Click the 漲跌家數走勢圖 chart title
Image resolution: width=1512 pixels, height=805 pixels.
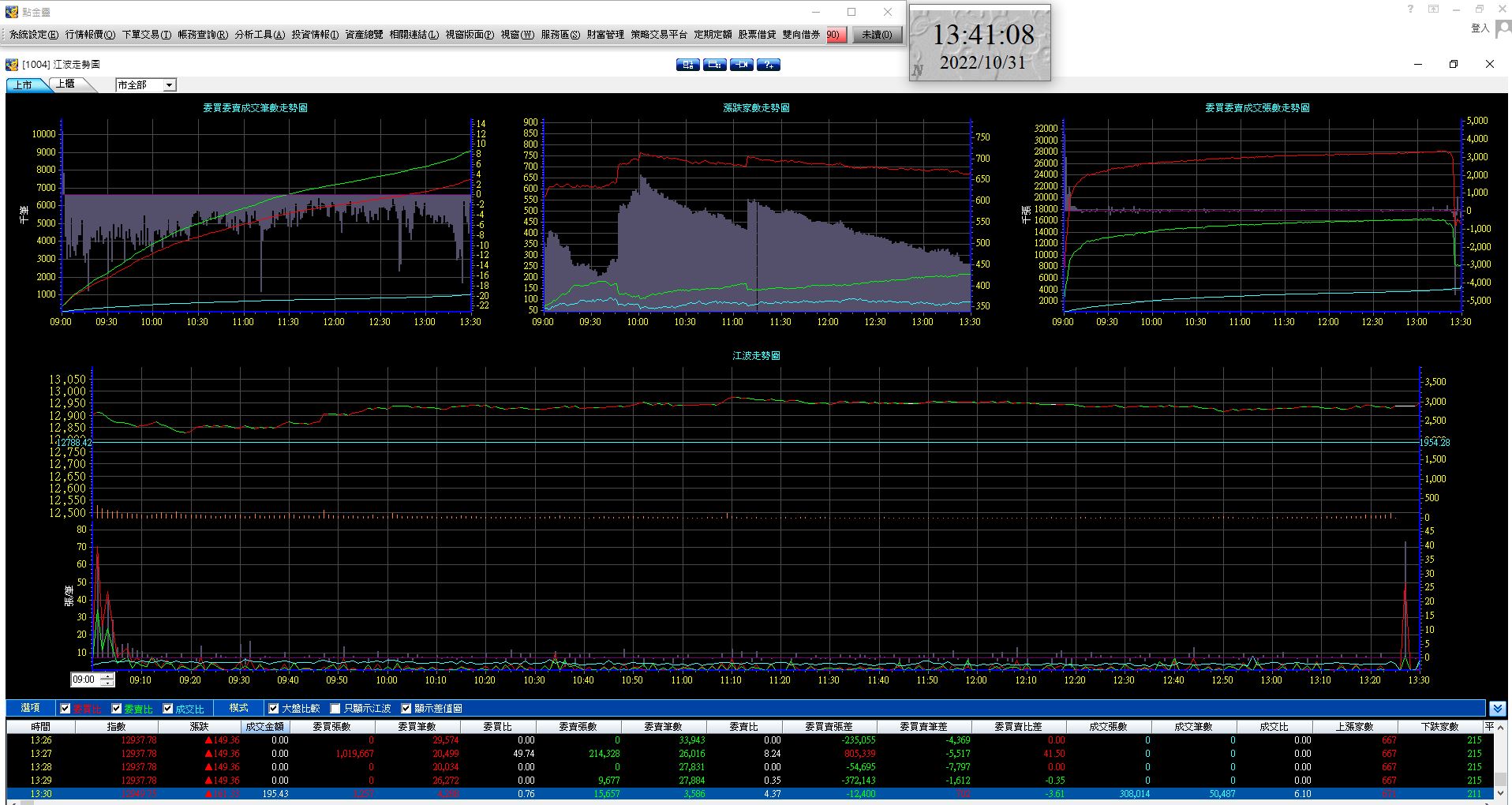pos(756,108)
